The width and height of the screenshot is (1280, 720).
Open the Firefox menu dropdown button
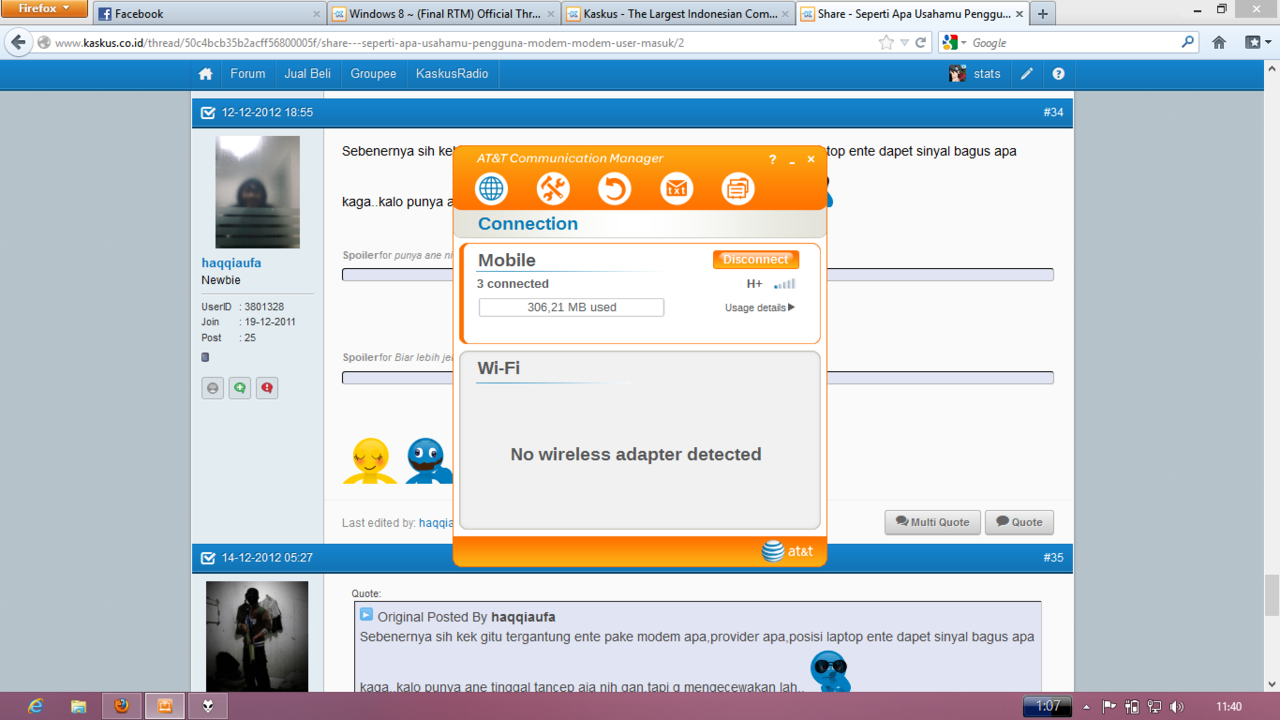44,9
